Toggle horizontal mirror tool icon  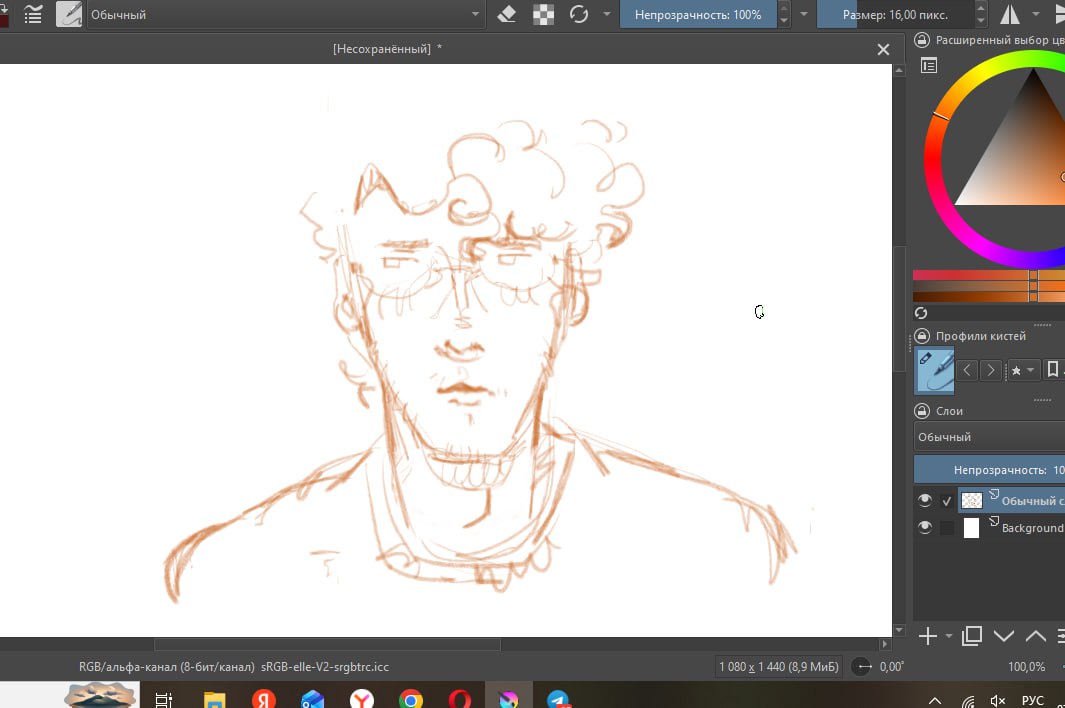click(1010, 14)
